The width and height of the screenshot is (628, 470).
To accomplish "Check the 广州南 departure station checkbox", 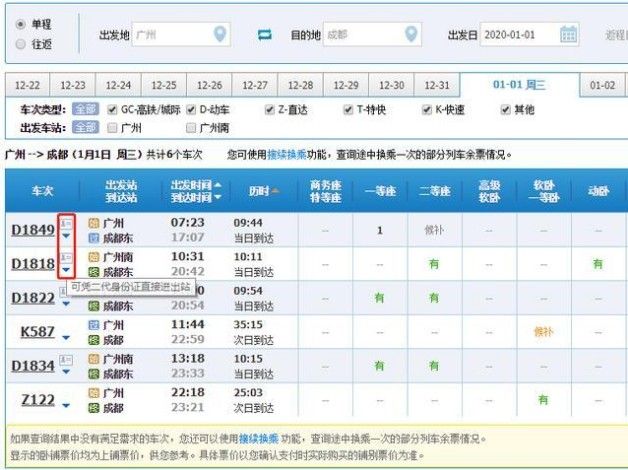I will pos(191,128).
